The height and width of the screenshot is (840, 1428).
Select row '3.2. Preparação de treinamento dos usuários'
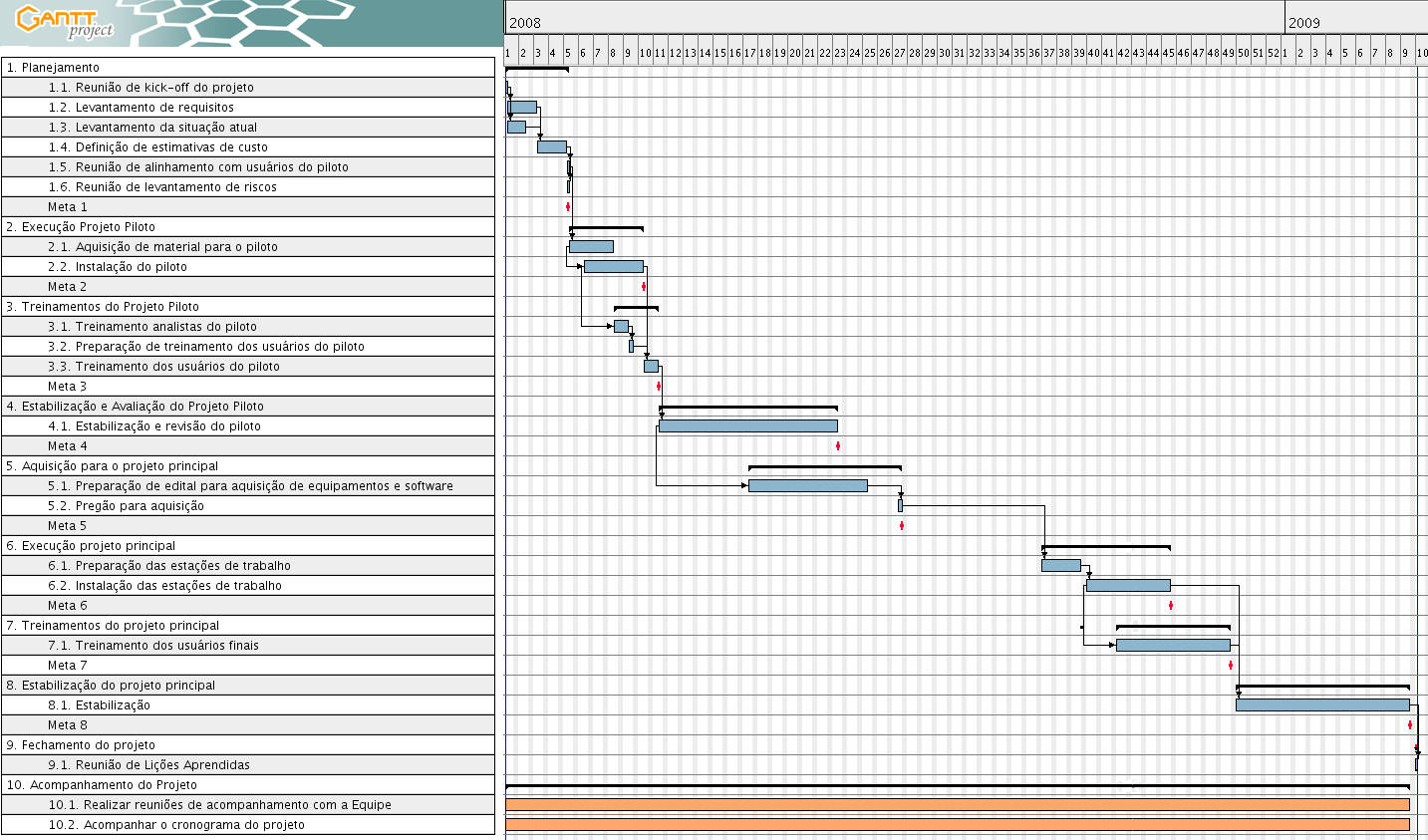(248, 347)
